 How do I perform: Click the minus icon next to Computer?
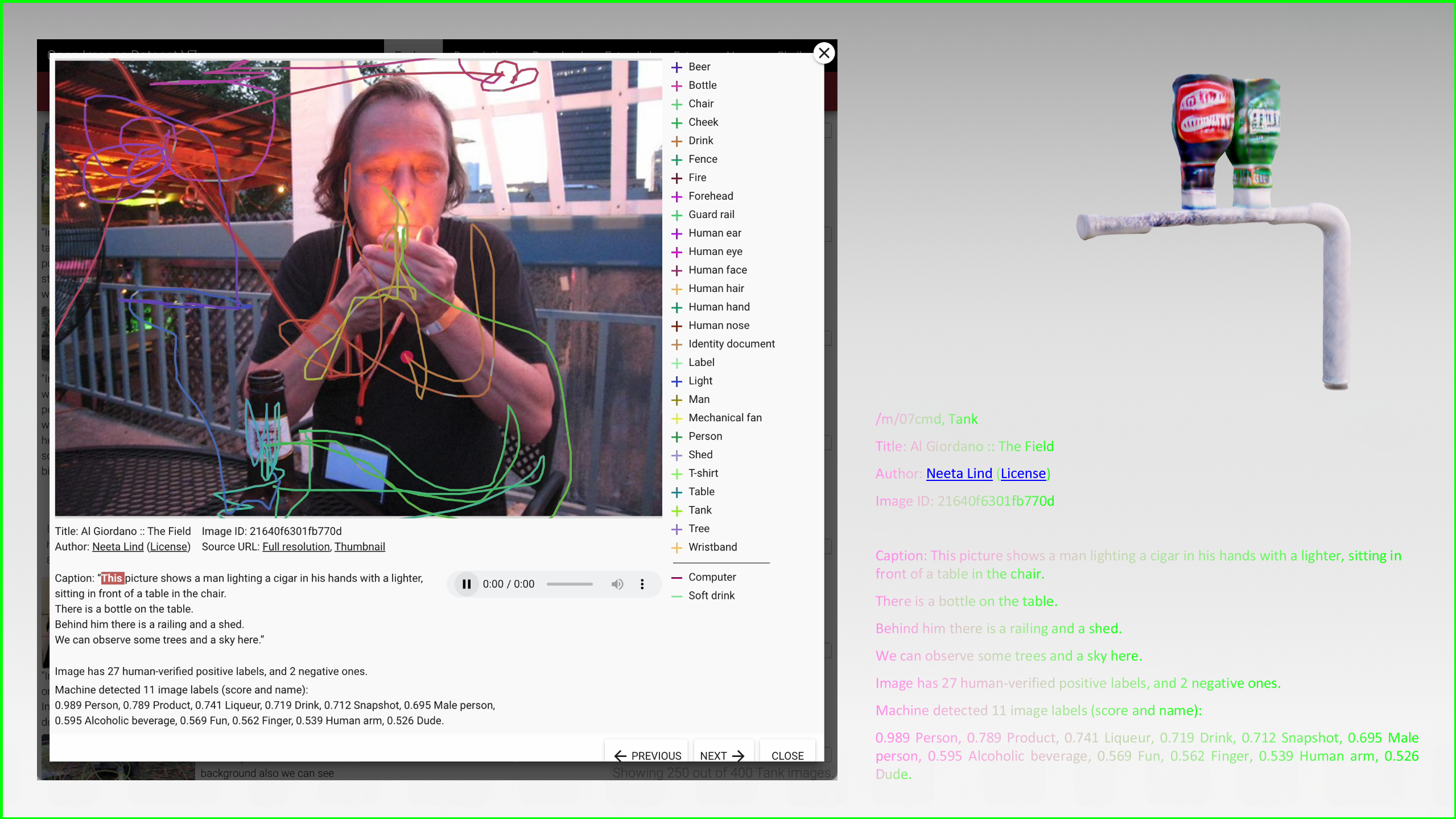(677, 577)
